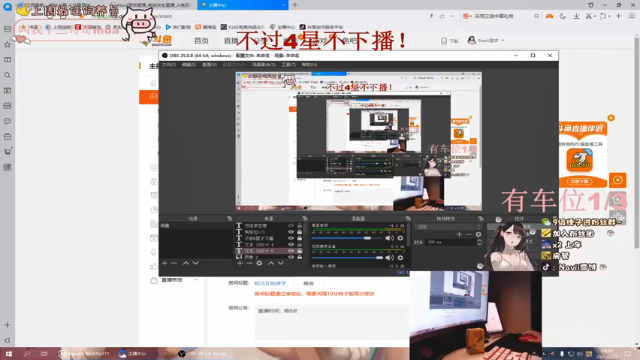The image size is (640, 360).
Task: Toggle visibility of 有车位1/3 source
Action: click(291, 232)
